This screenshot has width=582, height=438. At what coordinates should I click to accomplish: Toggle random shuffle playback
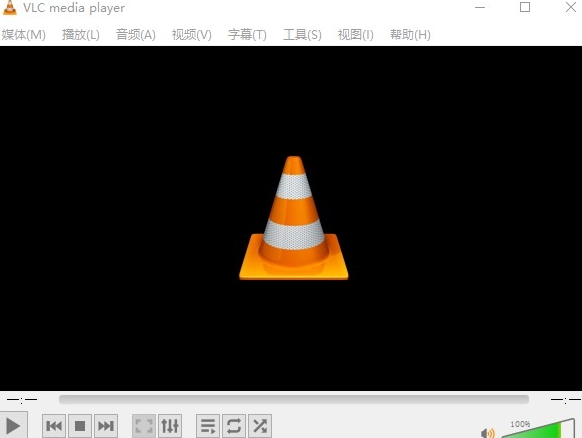point(260,426)
